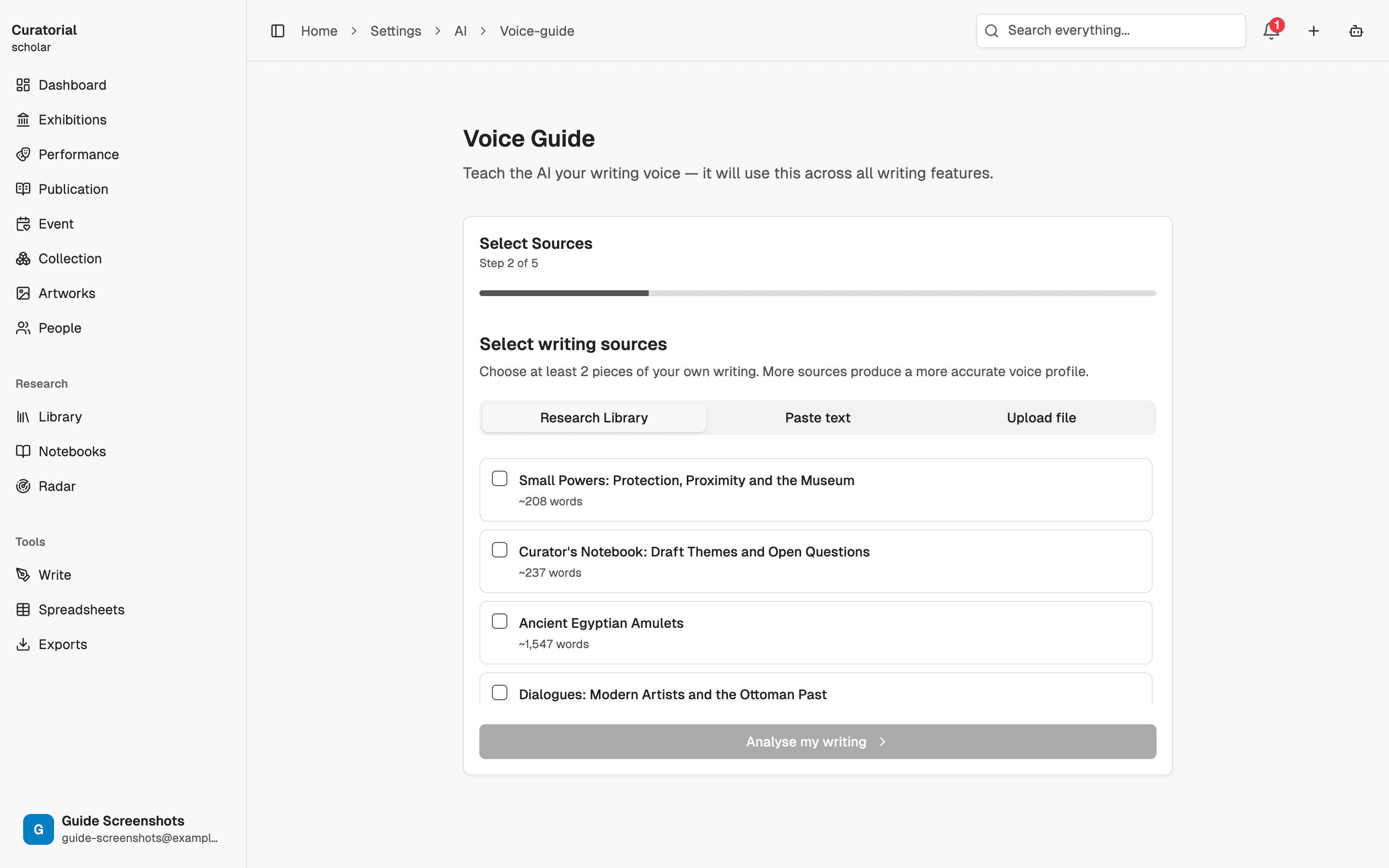1389x868 pixels.
Task: Click the G account avatar
Action: tap(39, 829)
